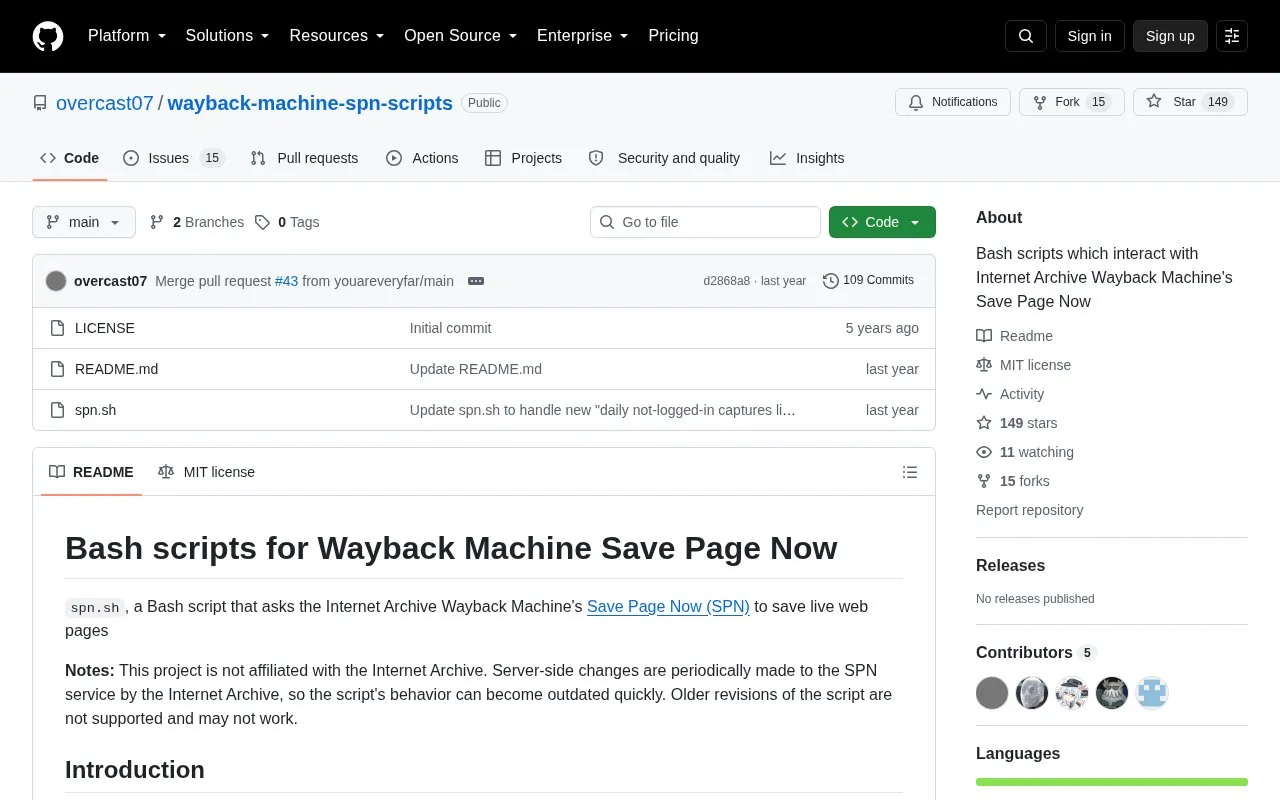Click the Sign in button
Viewport: 1280px width, 800px height.
click(1090, 36)
